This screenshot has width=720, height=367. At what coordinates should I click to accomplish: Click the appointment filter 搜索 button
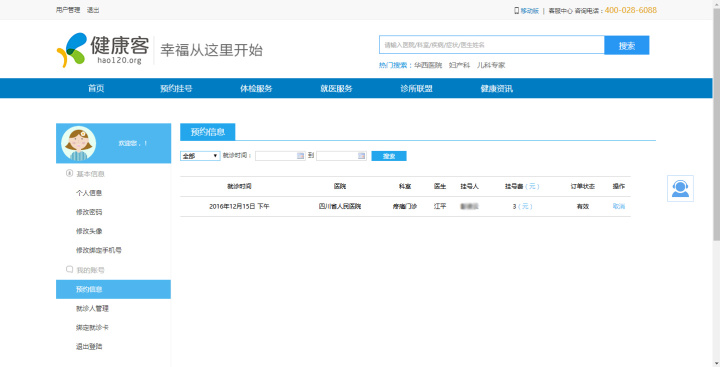click(389, 156)
